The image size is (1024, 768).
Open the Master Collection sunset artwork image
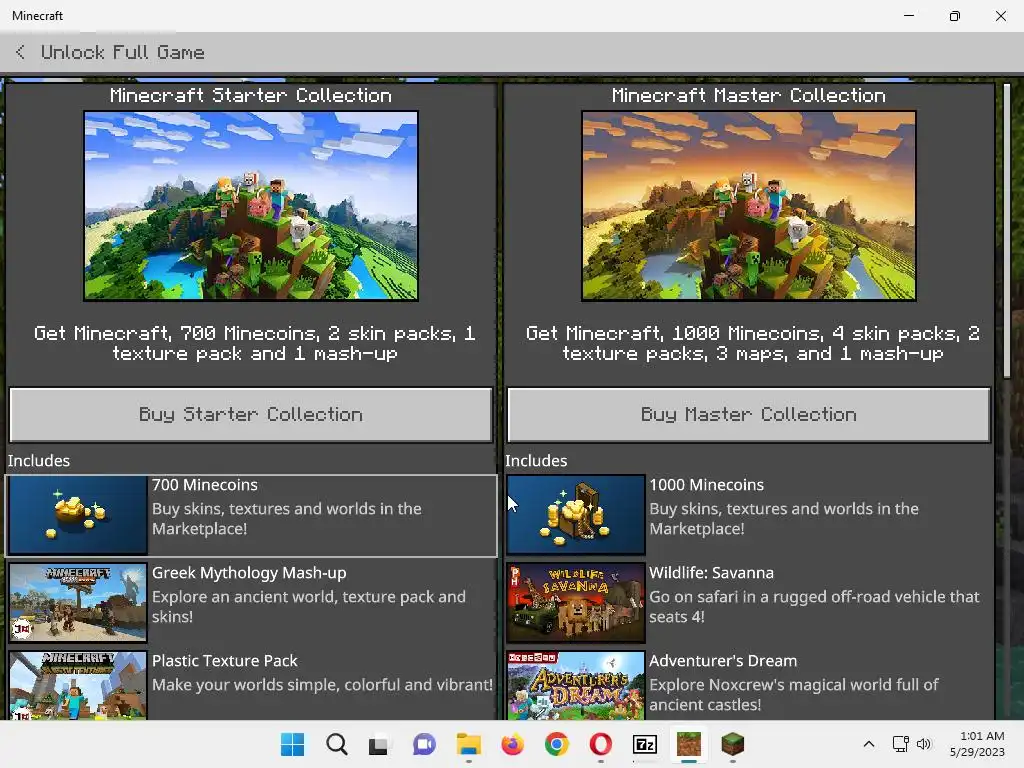[748, 206]
